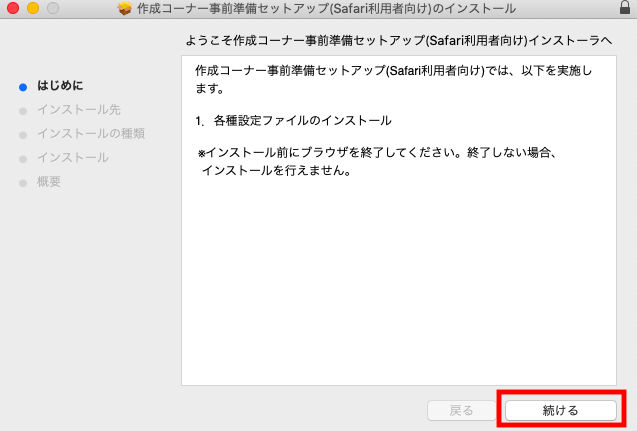Click the ようこそ welcome heading text

coord(399,40)
